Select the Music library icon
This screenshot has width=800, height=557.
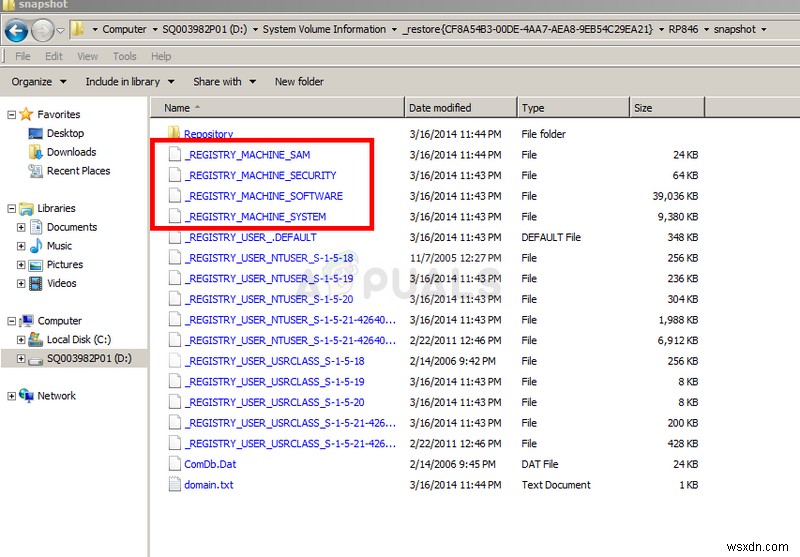click(36, 246)
